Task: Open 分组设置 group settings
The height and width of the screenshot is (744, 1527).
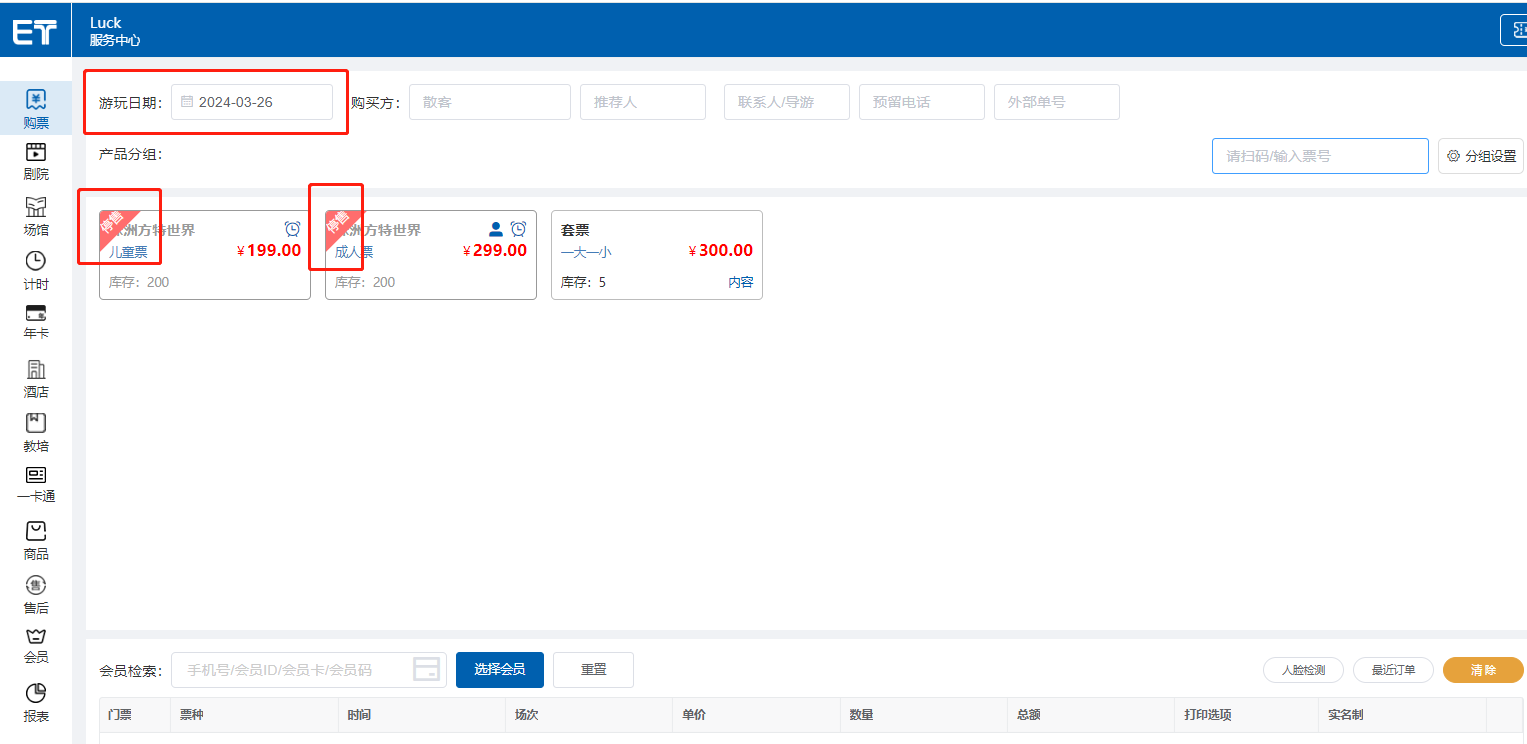Action: point(1481,156)
